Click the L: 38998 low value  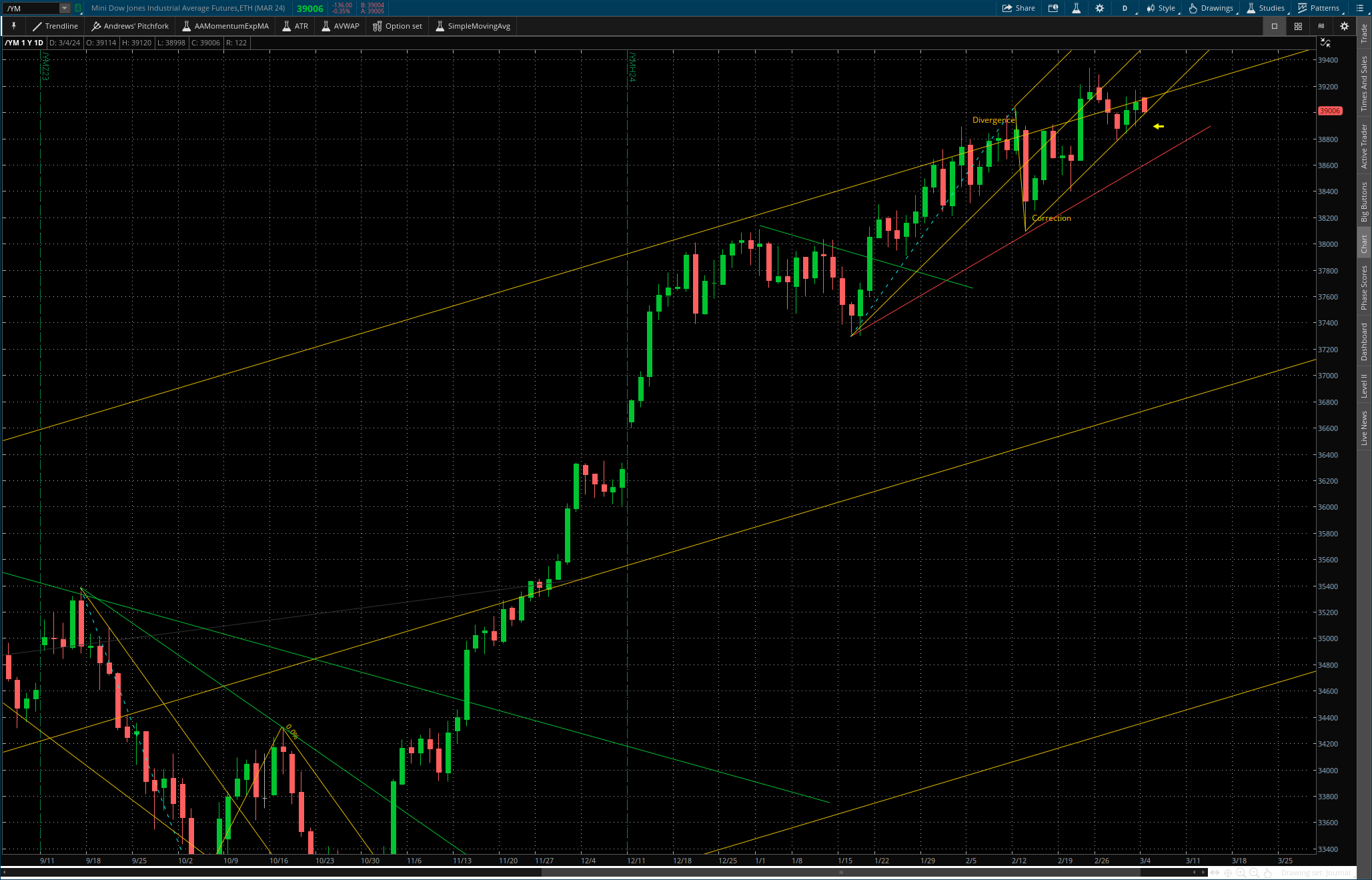point(171,43)
